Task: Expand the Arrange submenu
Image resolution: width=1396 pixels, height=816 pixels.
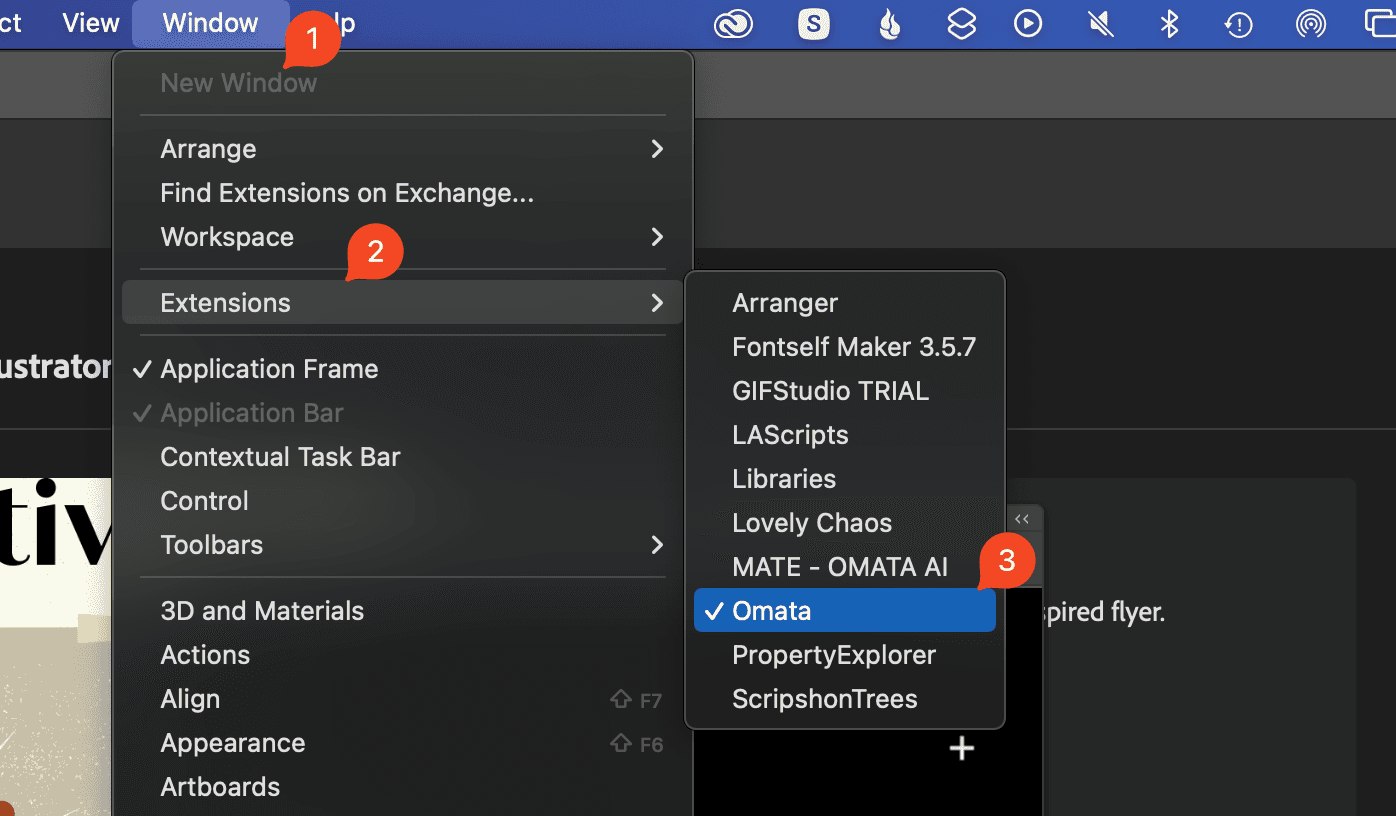Action: 403,149
